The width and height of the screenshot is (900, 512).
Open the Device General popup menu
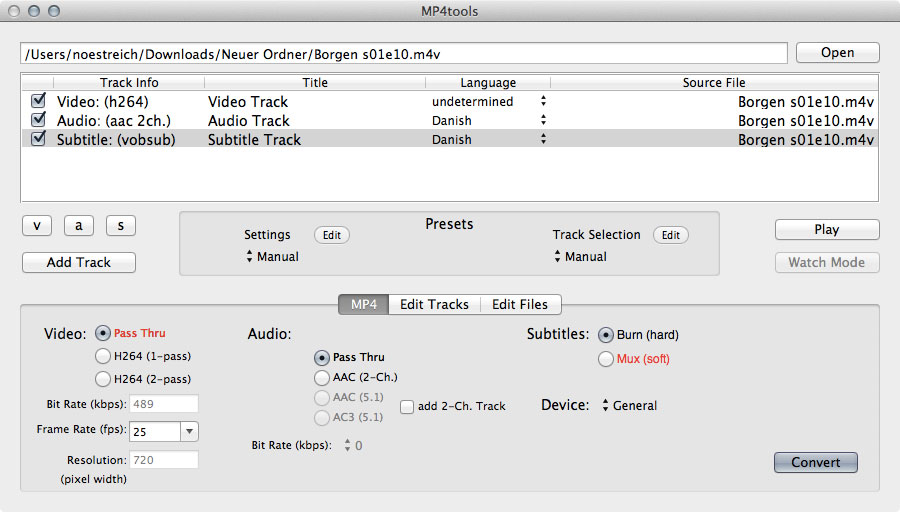pyautogui.click(x=628, y=406)
